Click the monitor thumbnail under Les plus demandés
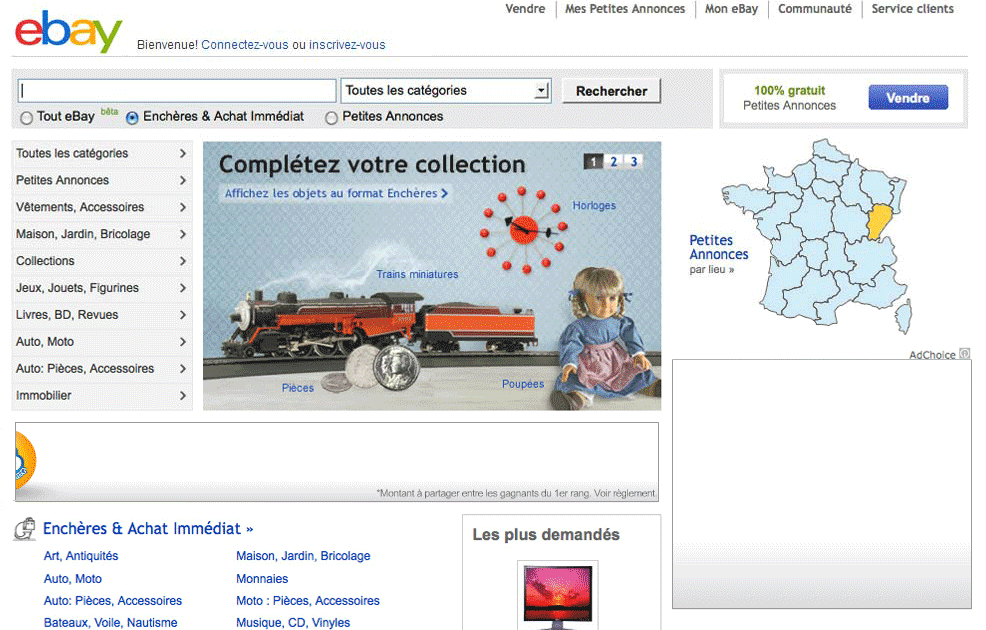Image resolution: width=986 pixels, height=630 pixels. click(x=558, y=596)
